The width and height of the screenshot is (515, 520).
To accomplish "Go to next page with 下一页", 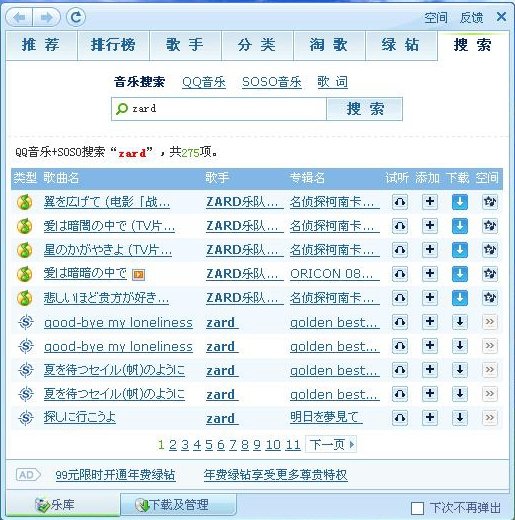I will (x=331, y=444).
